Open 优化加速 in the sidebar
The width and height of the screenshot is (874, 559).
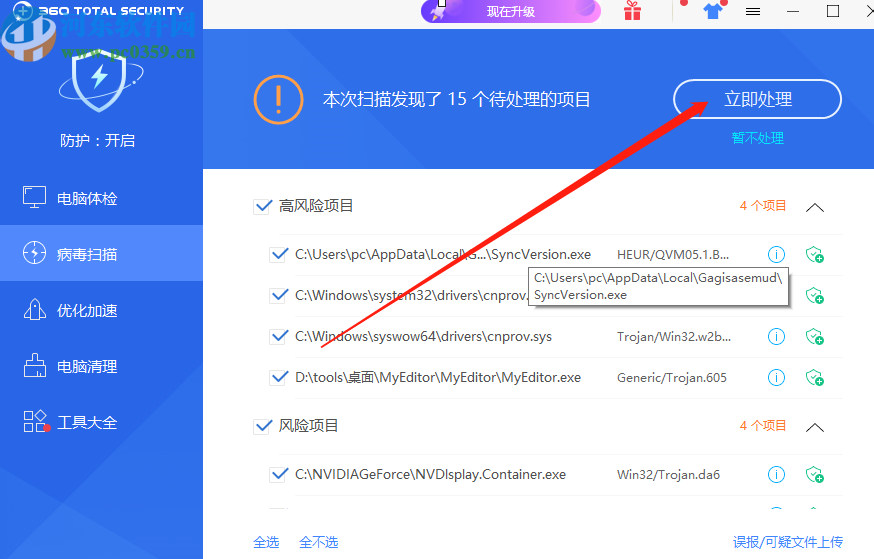(x=101, y=310)
